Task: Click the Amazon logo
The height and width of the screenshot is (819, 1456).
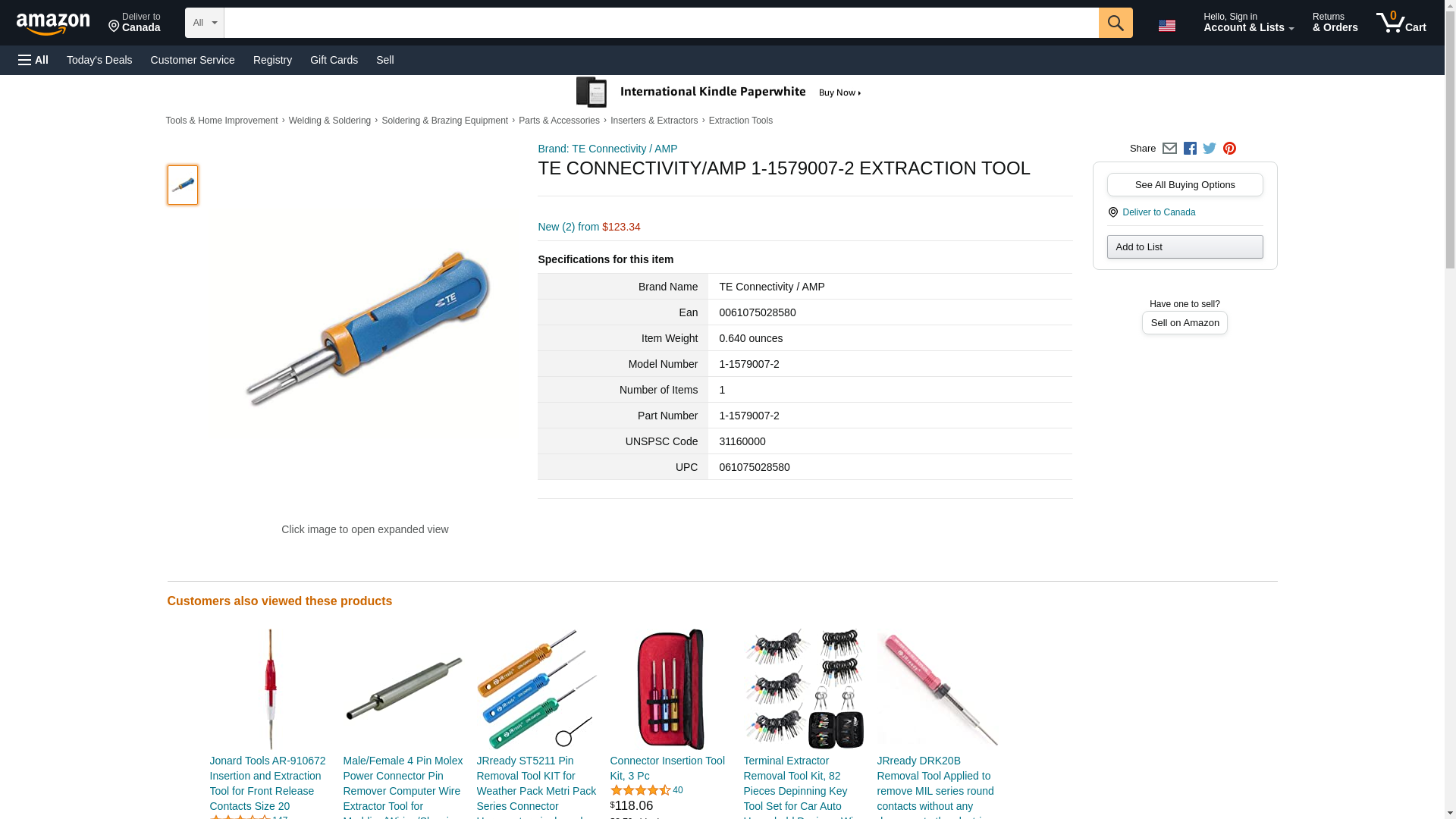Action: pos(53,24)
